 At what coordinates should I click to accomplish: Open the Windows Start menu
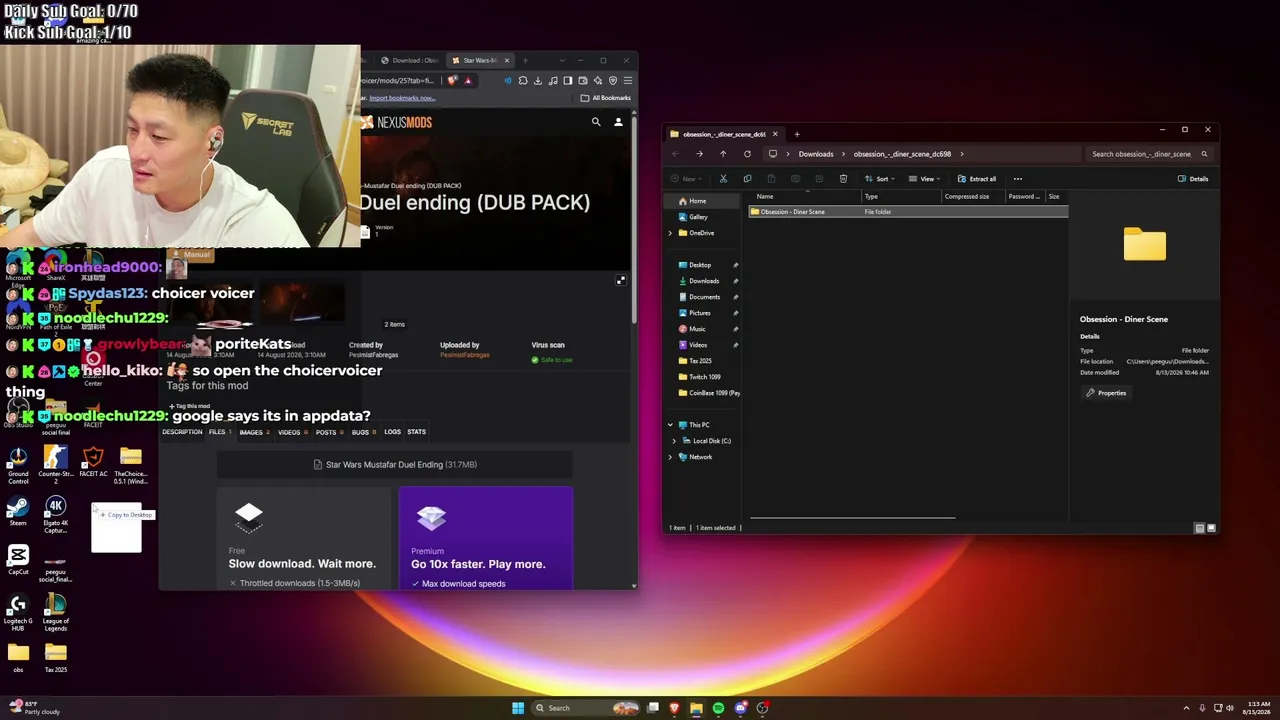click(x=518, y=708)
